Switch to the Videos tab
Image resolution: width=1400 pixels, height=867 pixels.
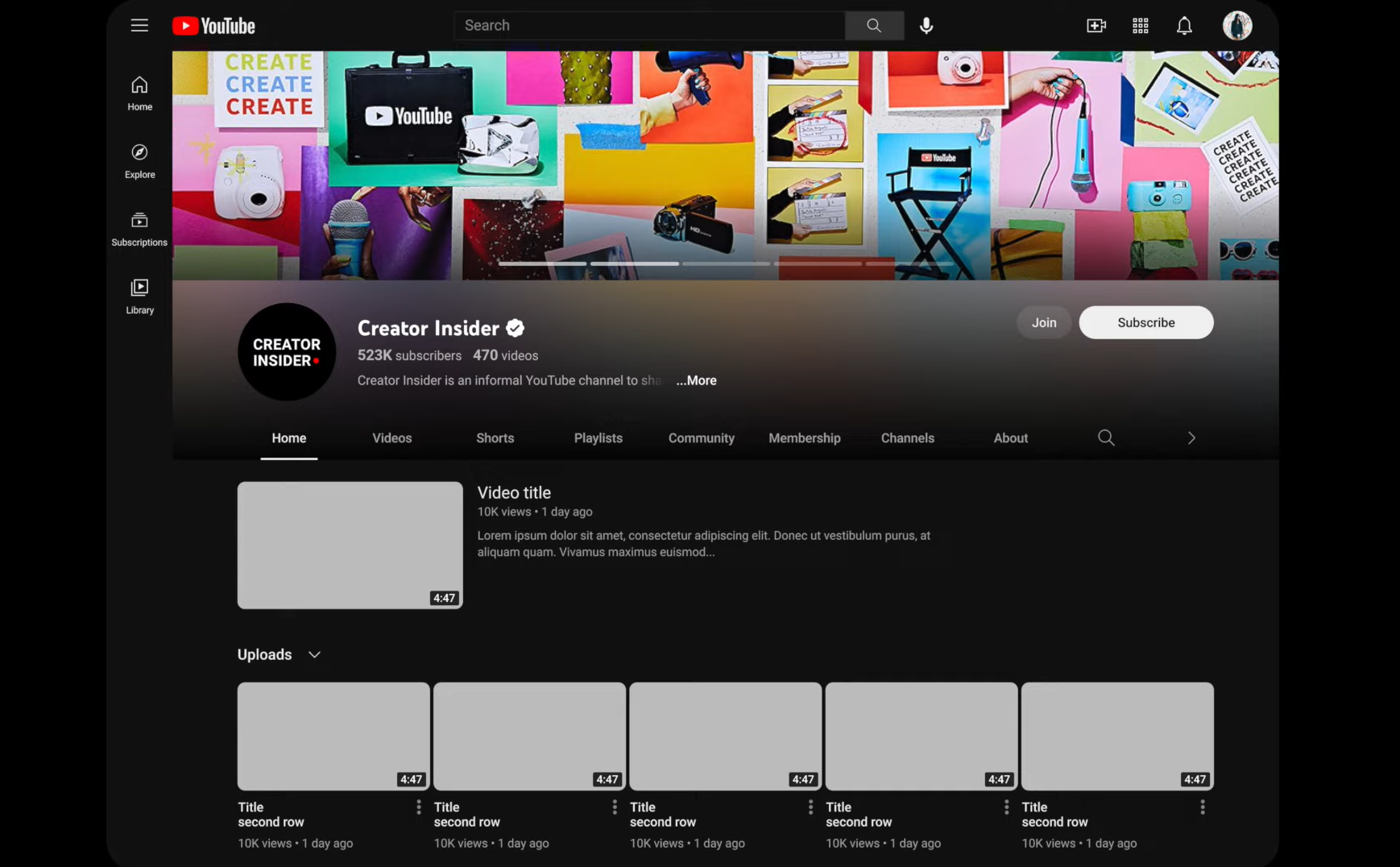coord(392,438)
